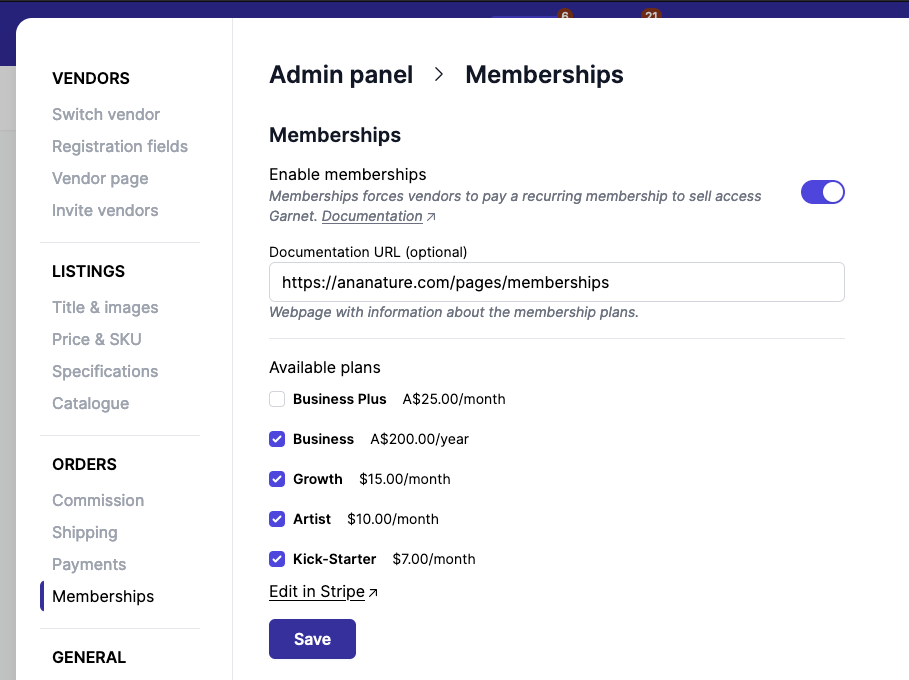Open the Price & SKU settings
Image resolution: width=909 pixels, height=680 pixels.
[x=96, y=339]
